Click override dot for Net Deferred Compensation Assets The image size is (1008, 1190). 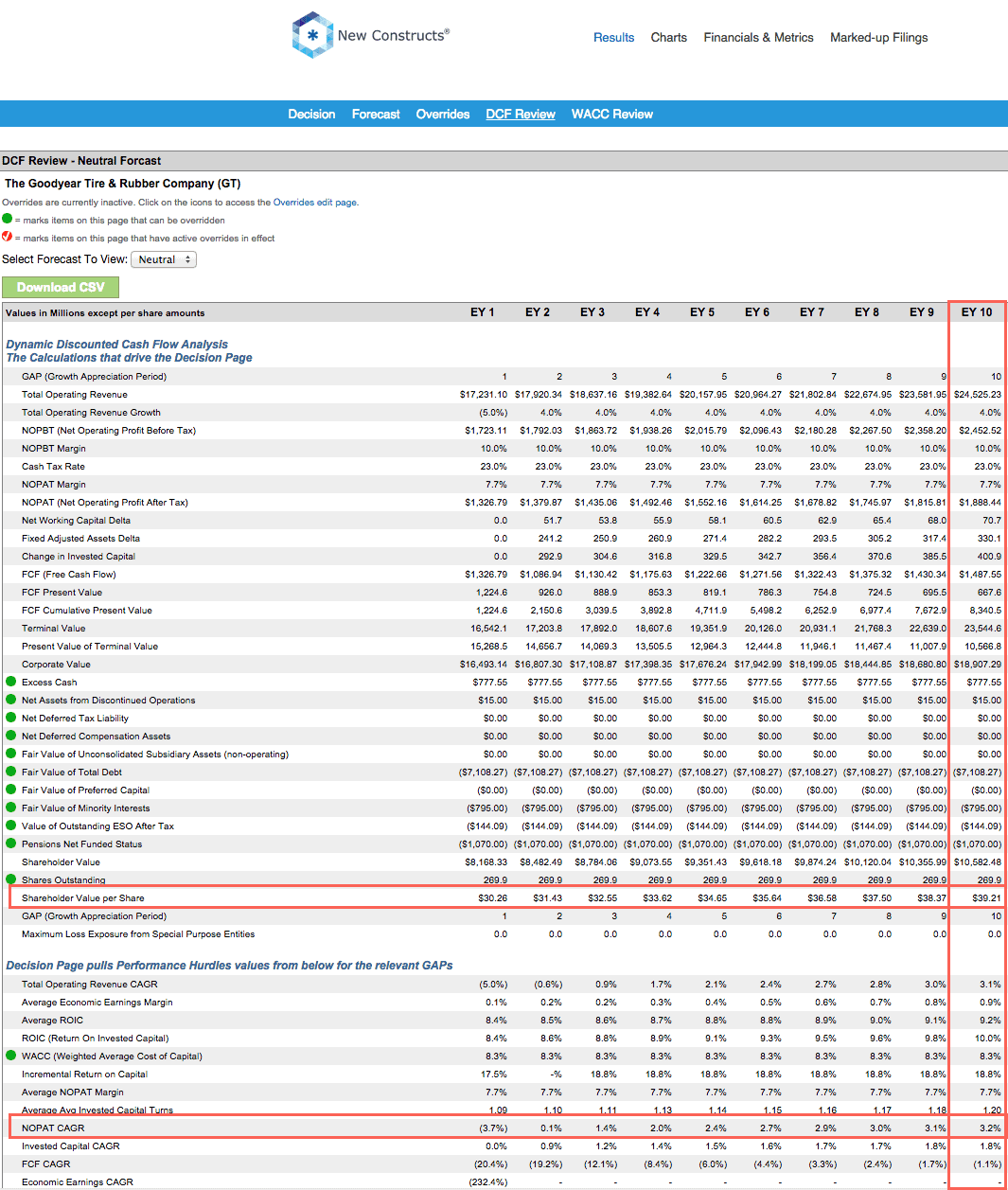10,736
